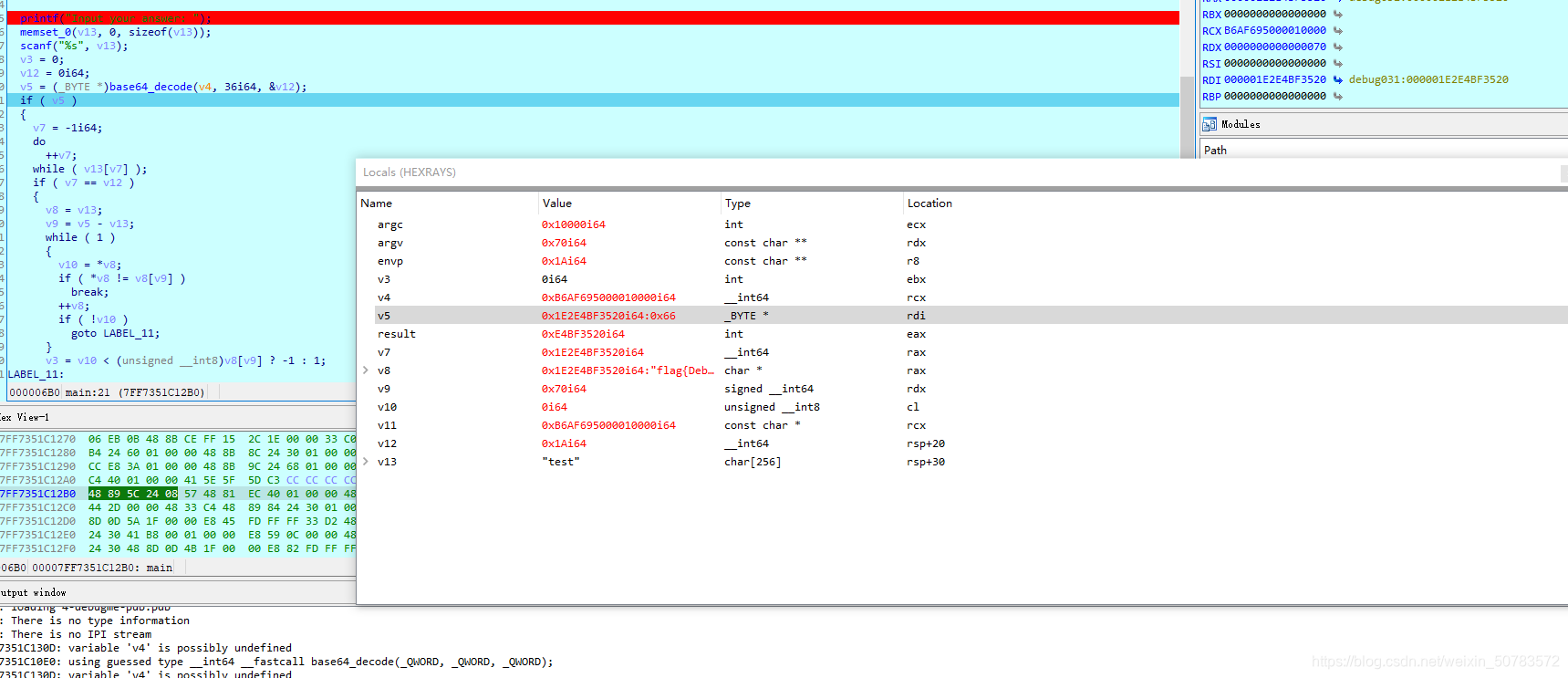Click goto LABEL_11 statement
The image size is (1568, 678).
115,333
